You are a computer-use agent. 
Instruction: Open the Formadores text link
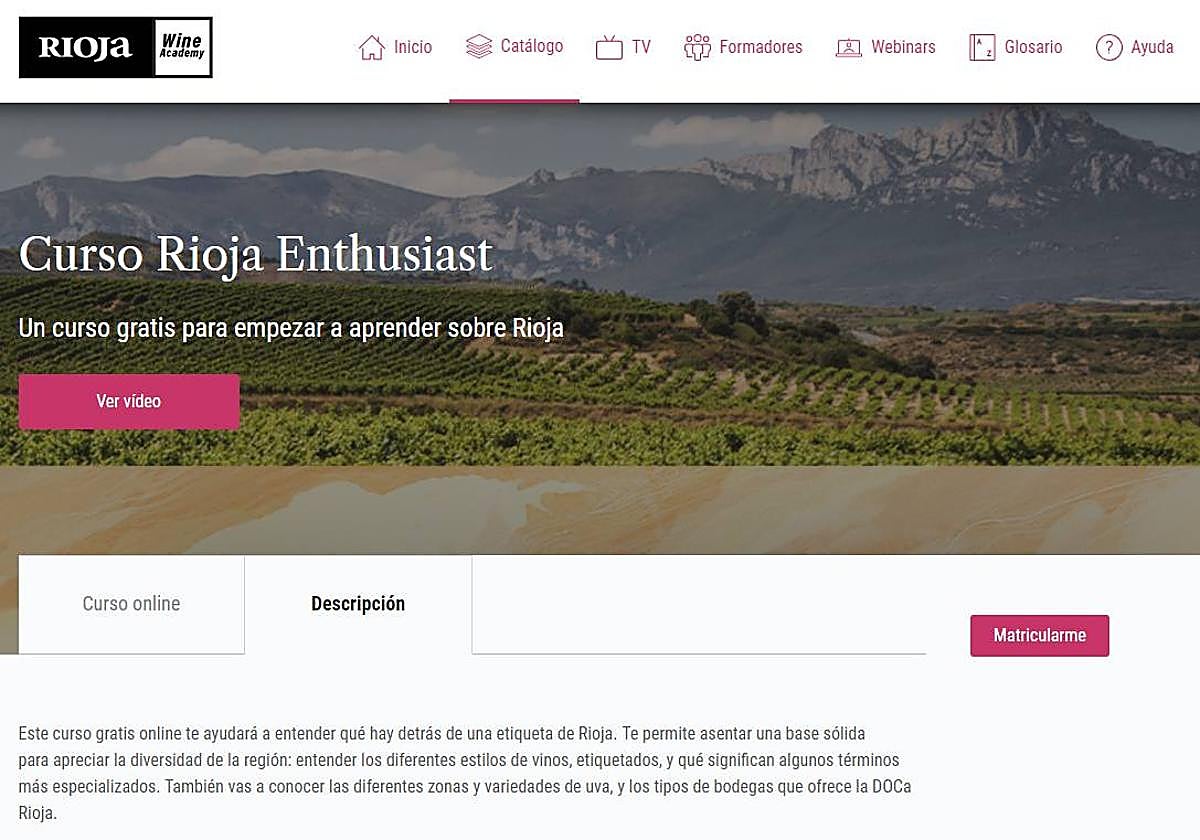click(x=761, y=47)
